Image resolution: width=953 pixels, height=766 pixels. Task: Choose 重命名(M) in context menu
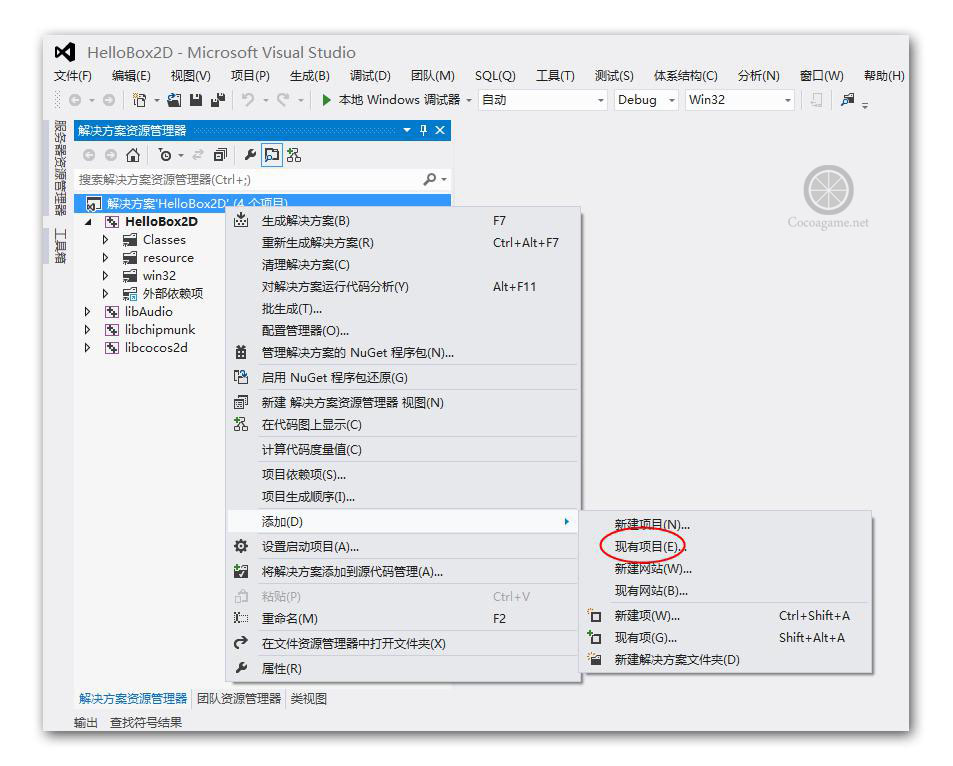[404, 618]
